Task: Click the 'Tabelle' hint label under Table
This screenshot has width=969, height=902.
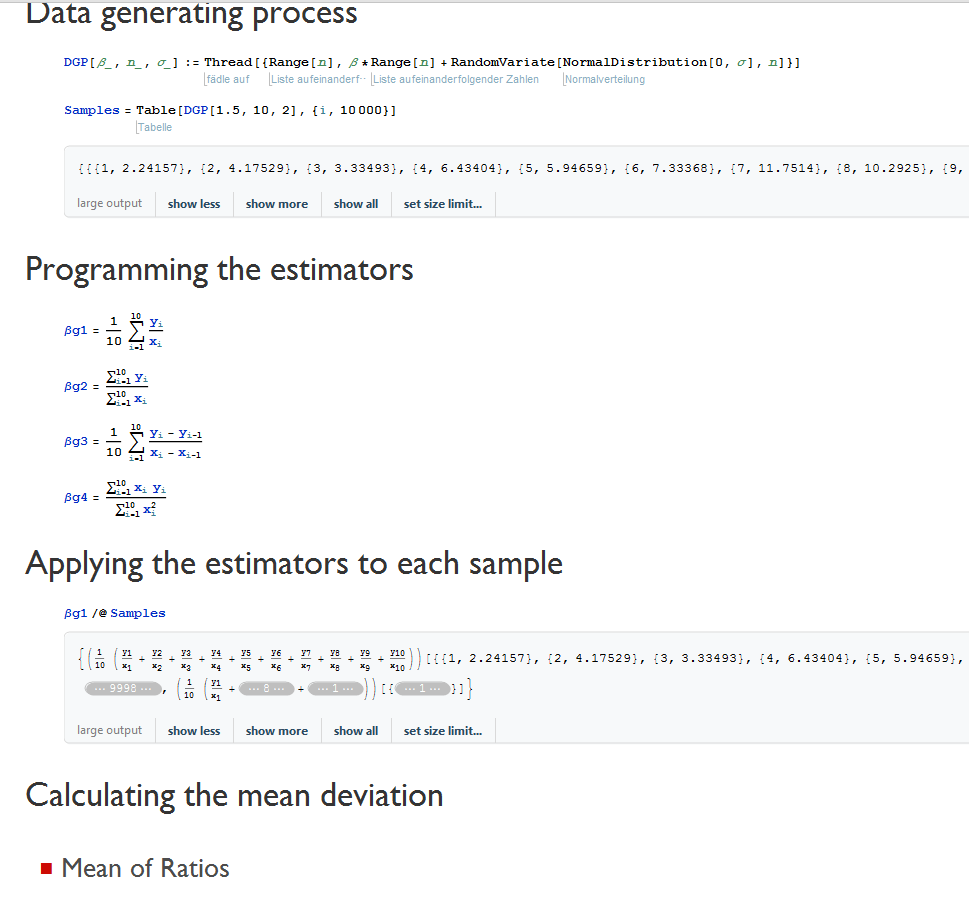Action: click(x=154, y=127)
